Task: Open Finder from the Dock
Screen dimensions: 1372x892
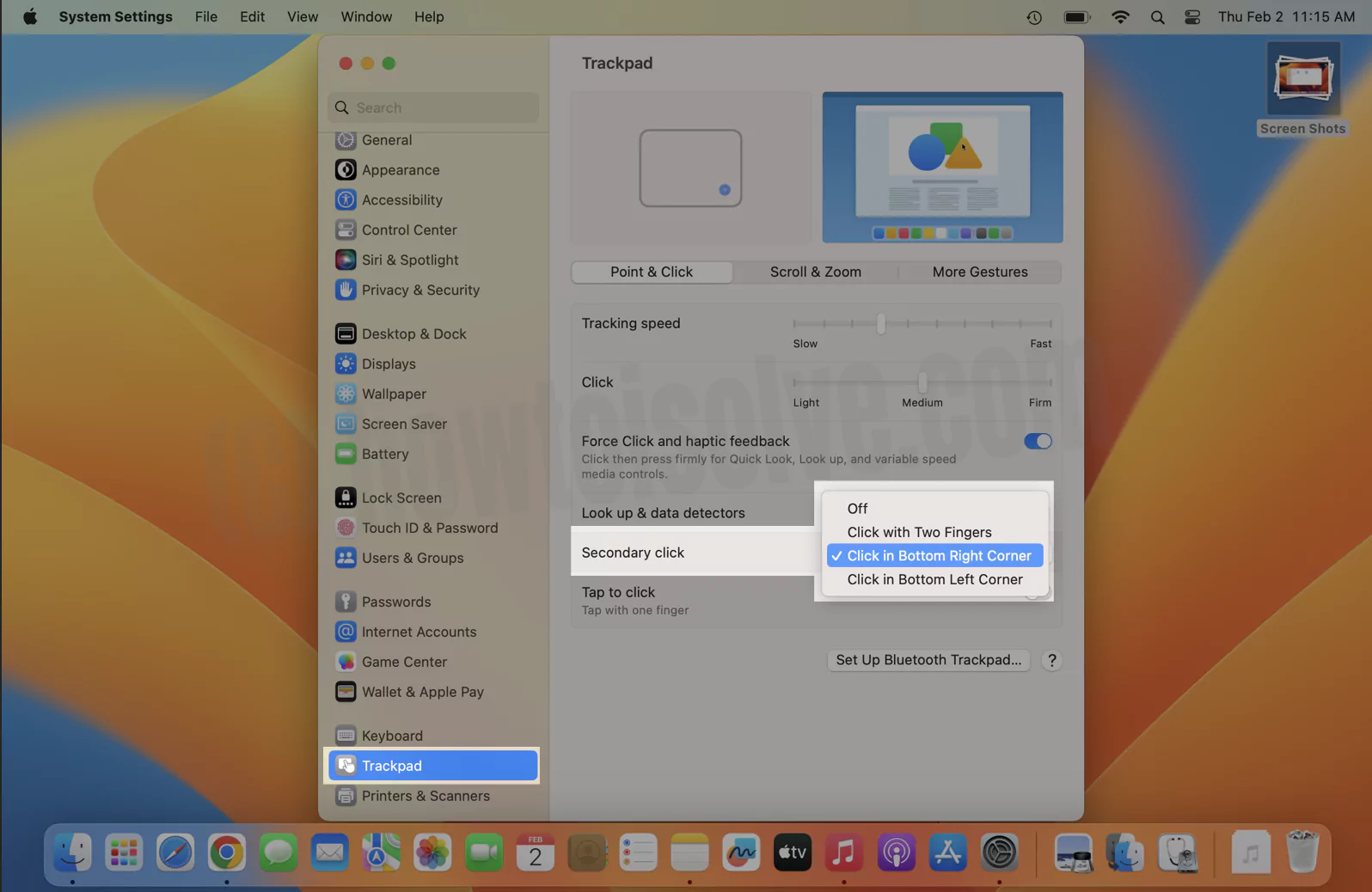Action: pos(72,853)
